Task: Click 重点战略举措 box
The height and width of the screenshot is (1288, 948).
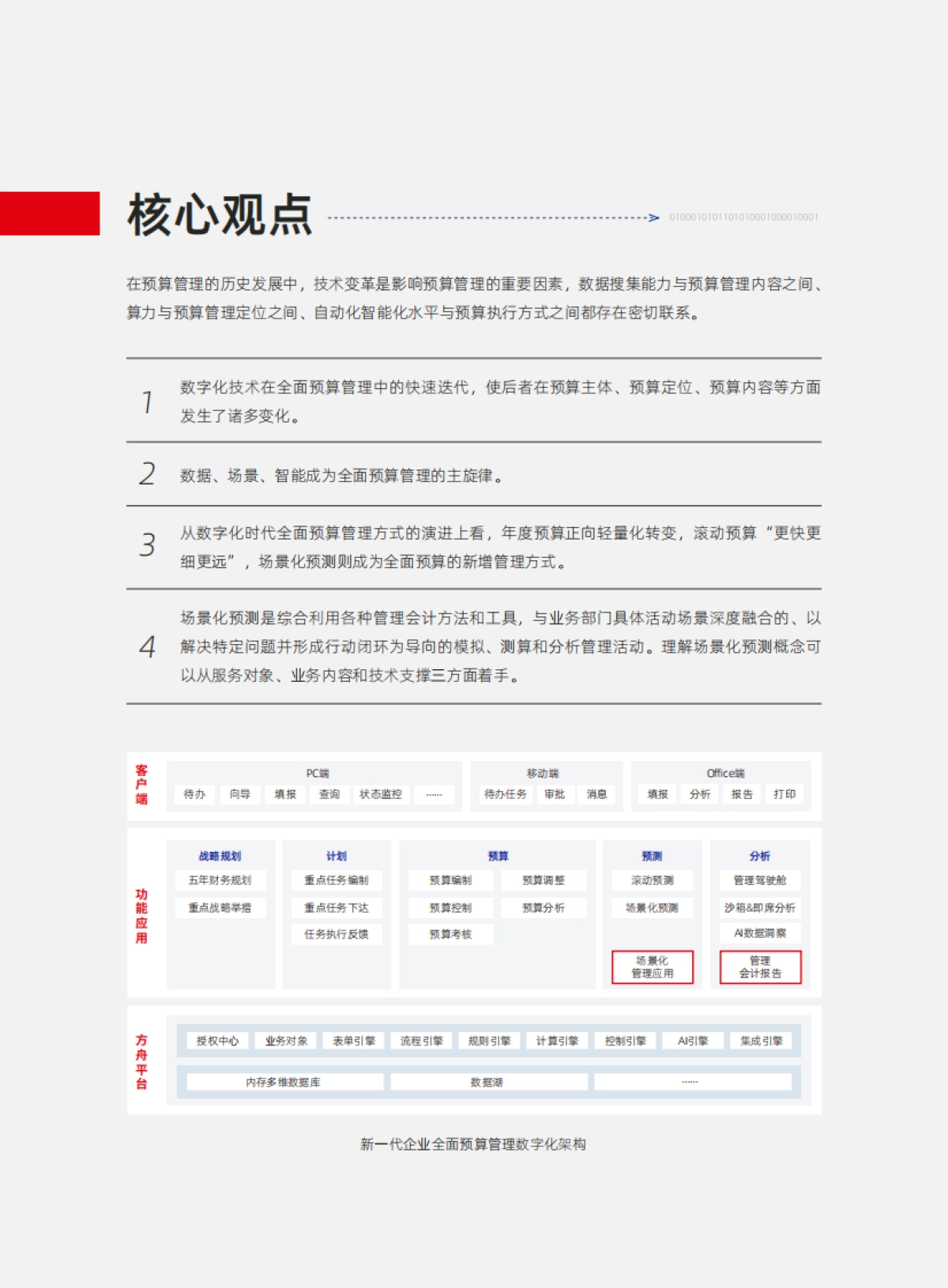Action: [x=220, y=908]
